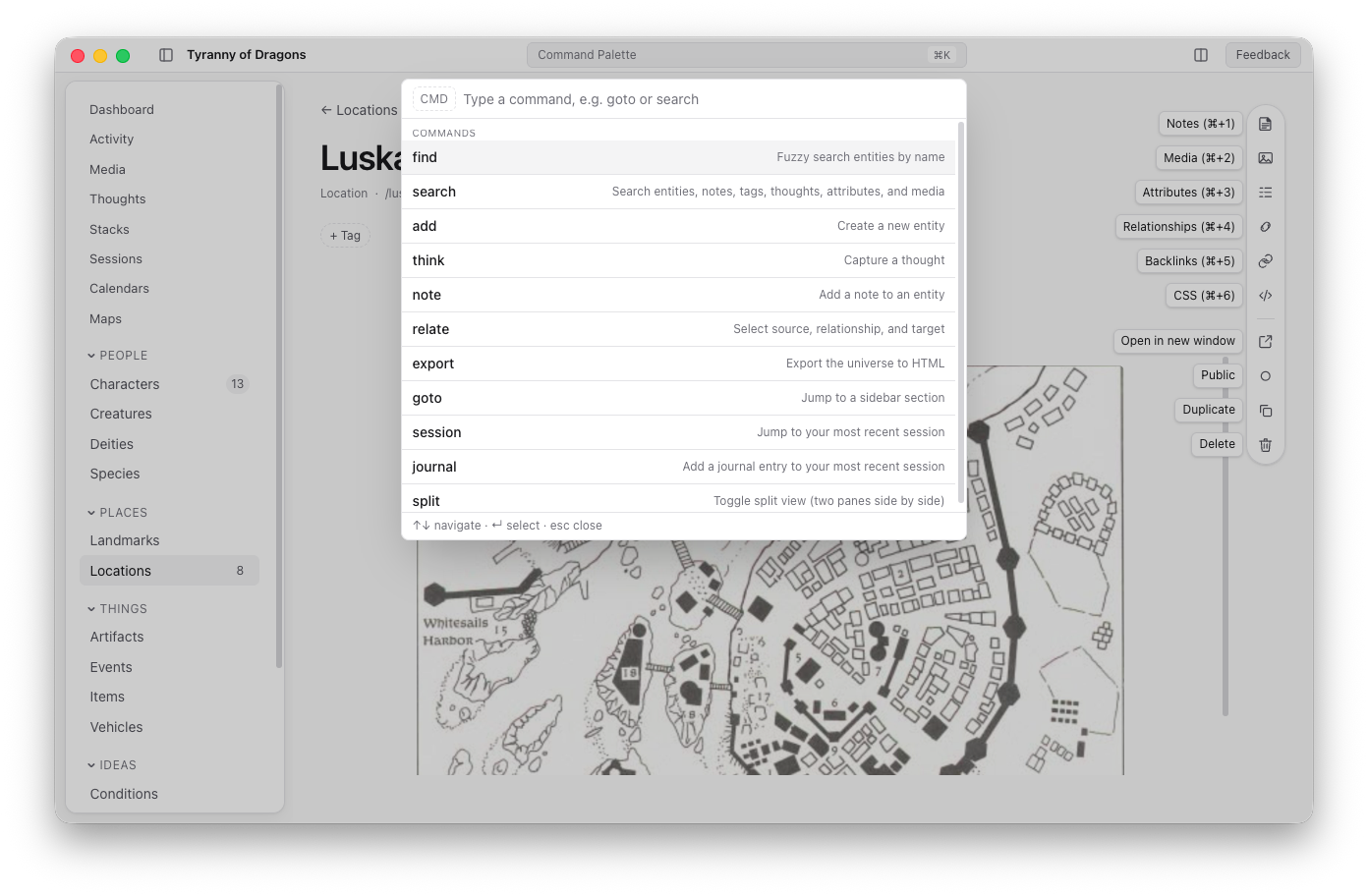The width and height of the screenshot is (1368, 896).
Task: Open Thoughts in the sidebar
Action: tap(169, 199)
